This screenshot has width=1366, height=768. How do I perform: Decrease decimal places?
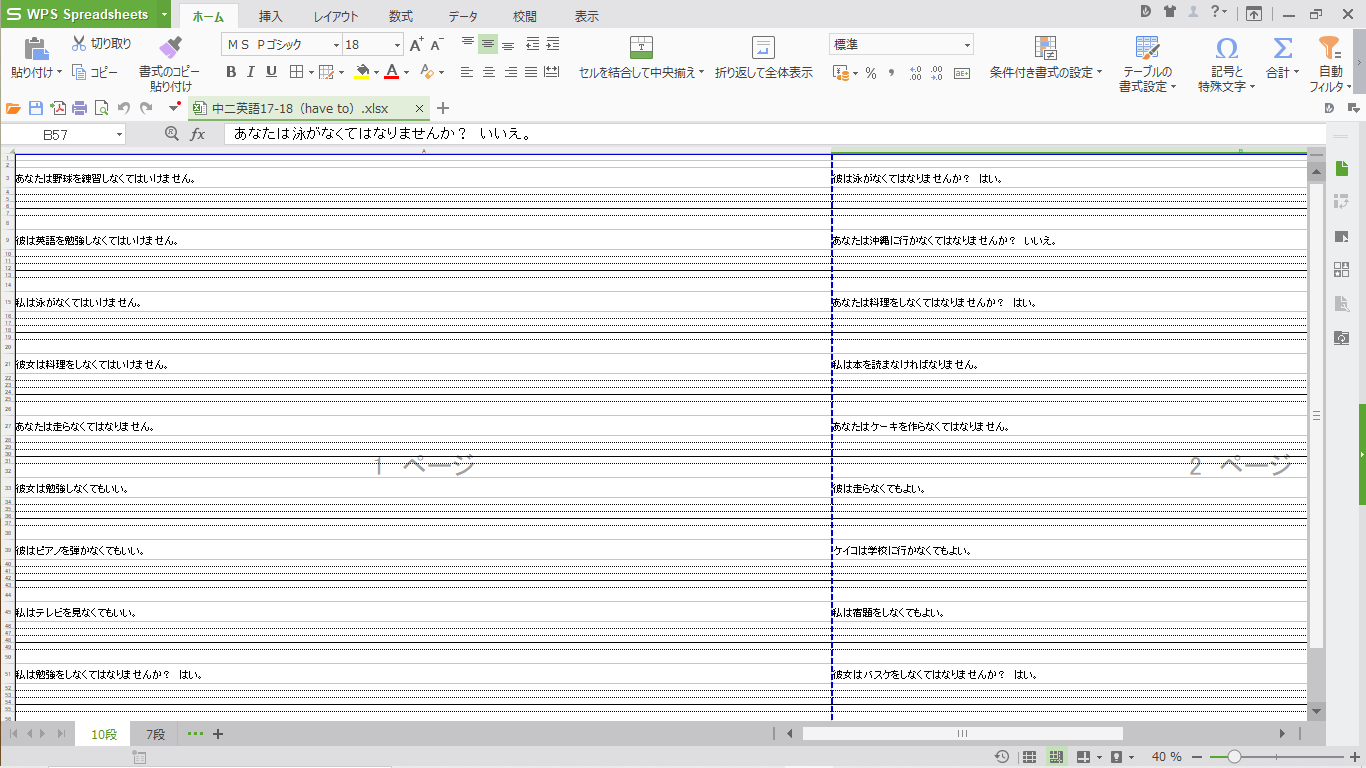[938, 73]
